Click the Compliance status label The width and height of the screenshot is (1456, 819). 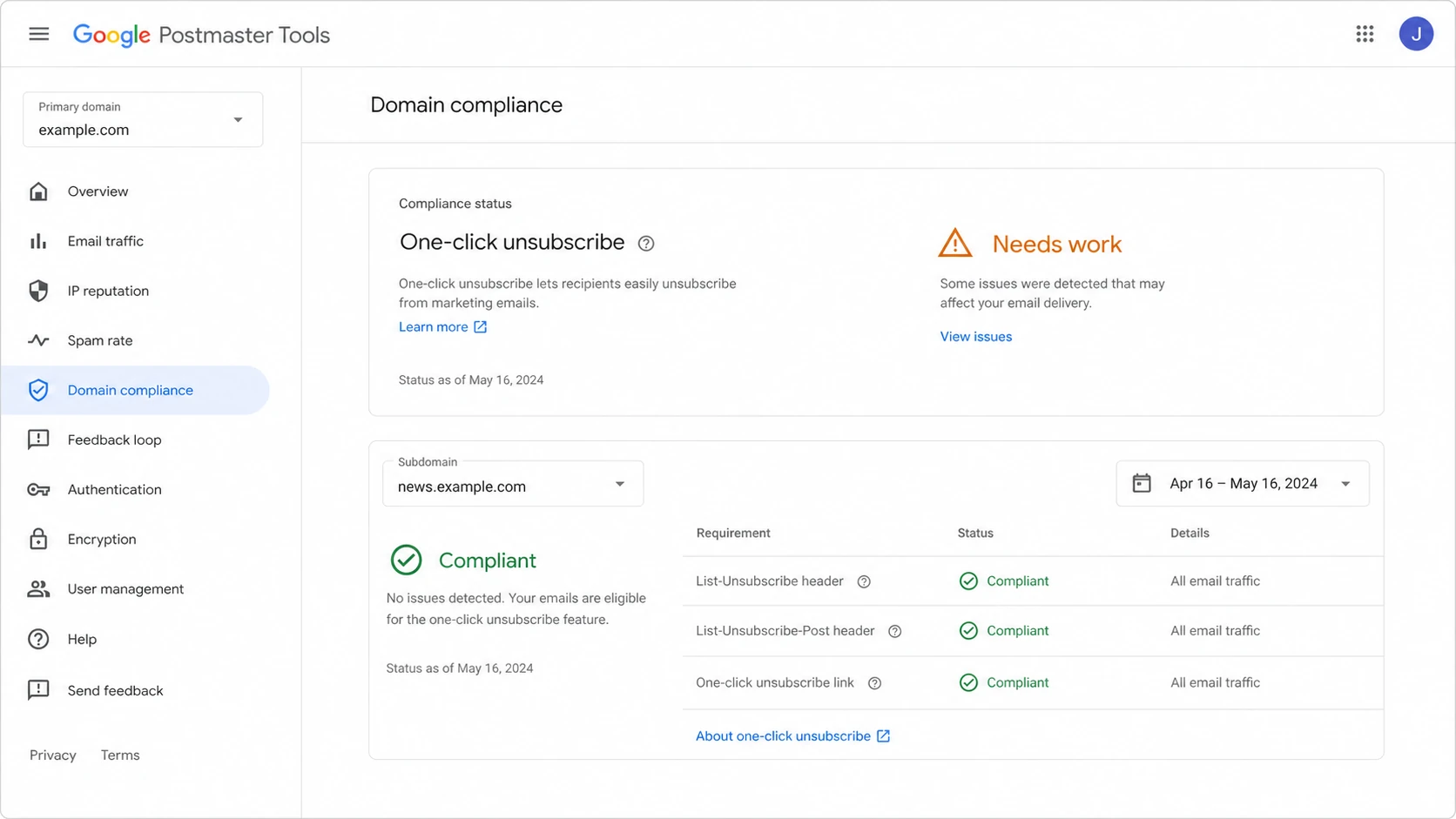[455, 204]
